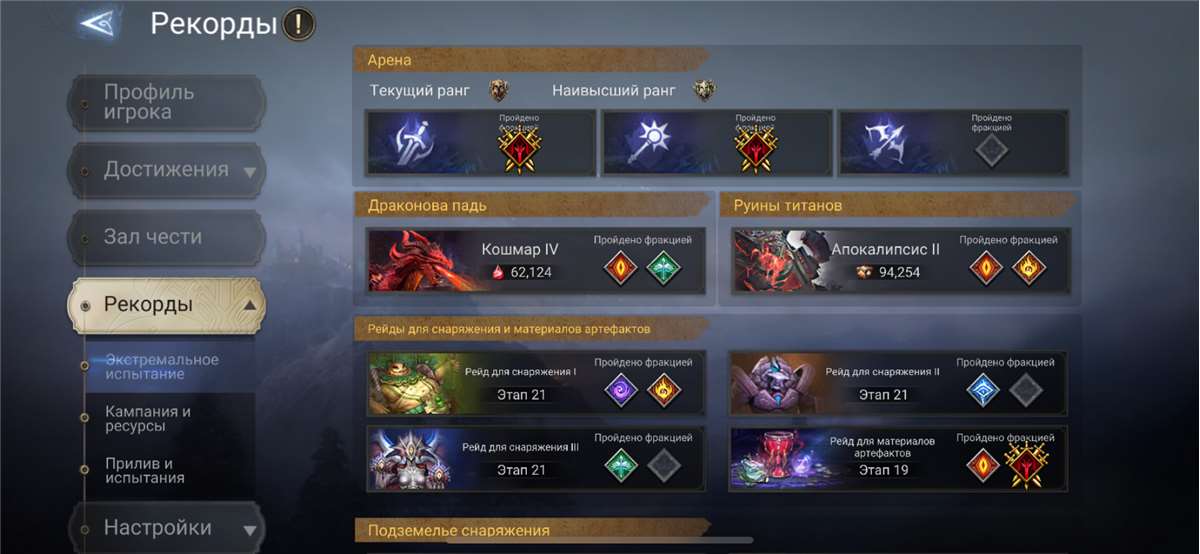Click the back arrow icon

point(99,24)
